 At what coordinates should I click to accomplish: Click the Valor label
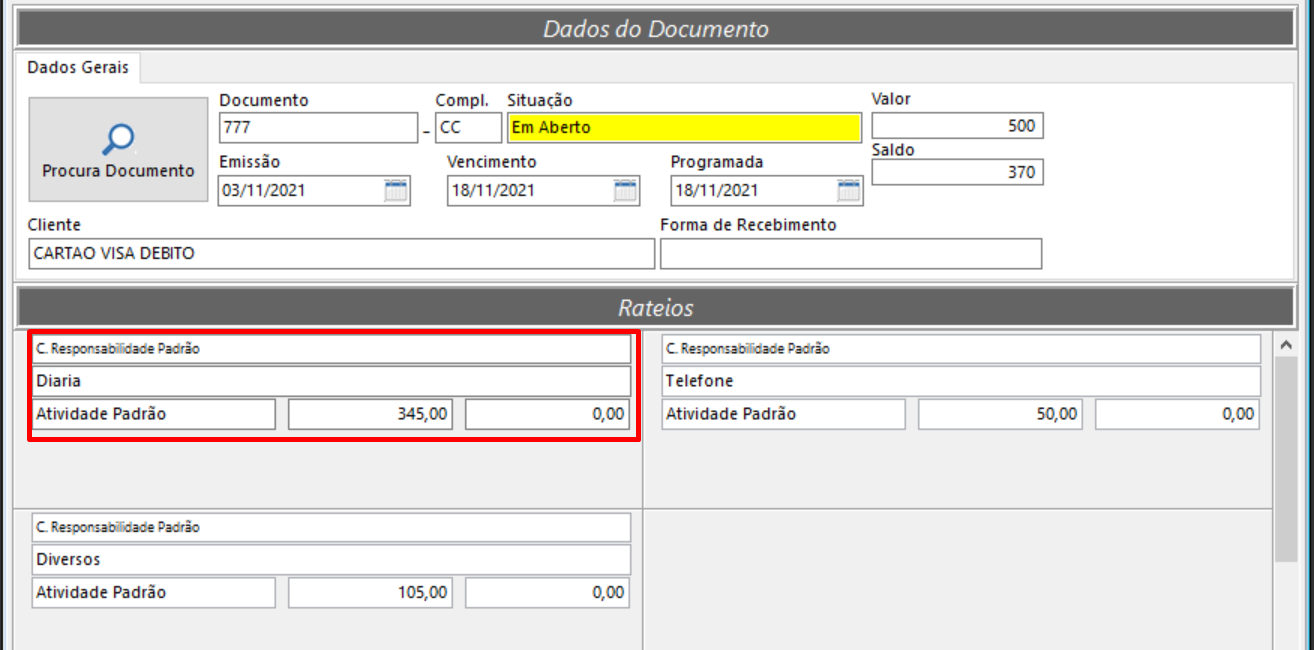pyautogui.click(x=891, y=99)
